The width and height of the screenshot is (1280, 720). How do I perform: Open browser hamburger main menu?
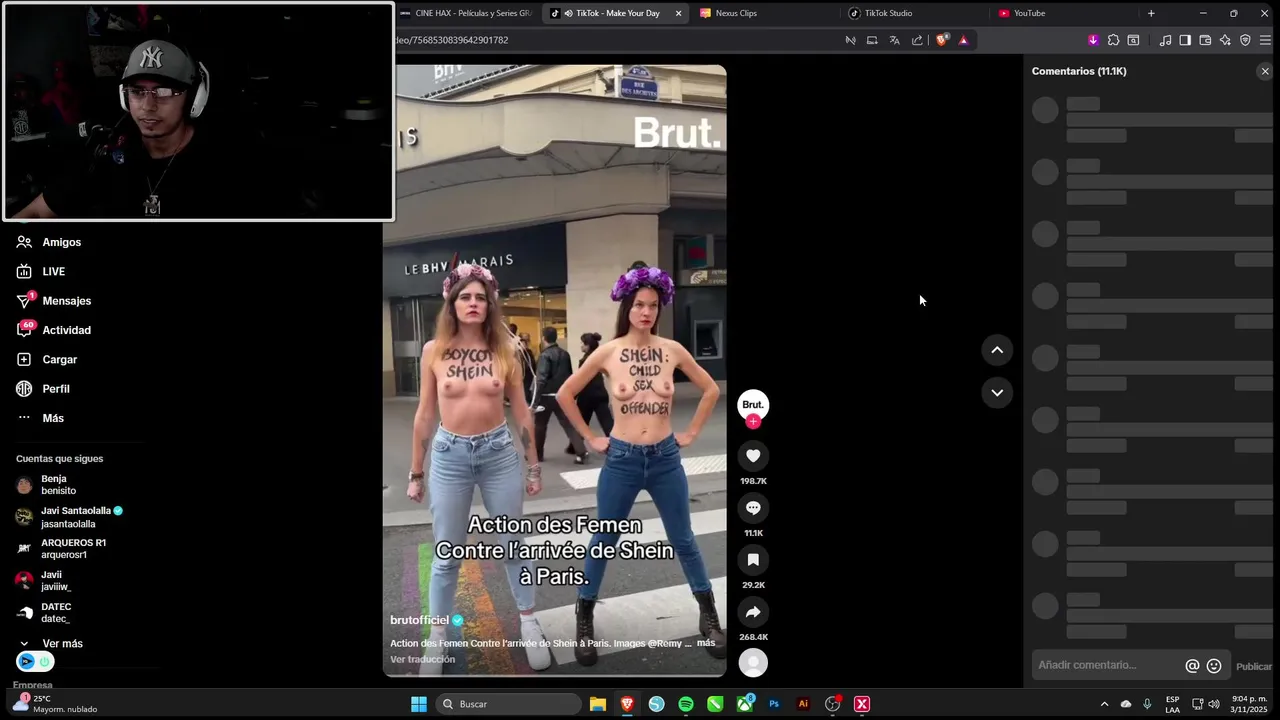(x=1265, y=40)
